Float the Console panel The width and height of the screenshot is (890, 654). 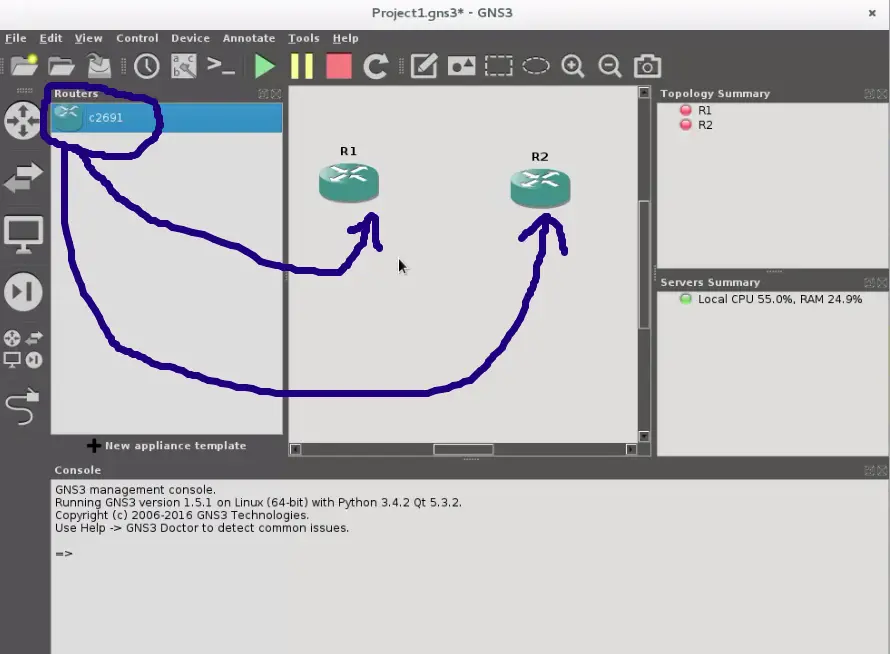[x=870, y=470]
